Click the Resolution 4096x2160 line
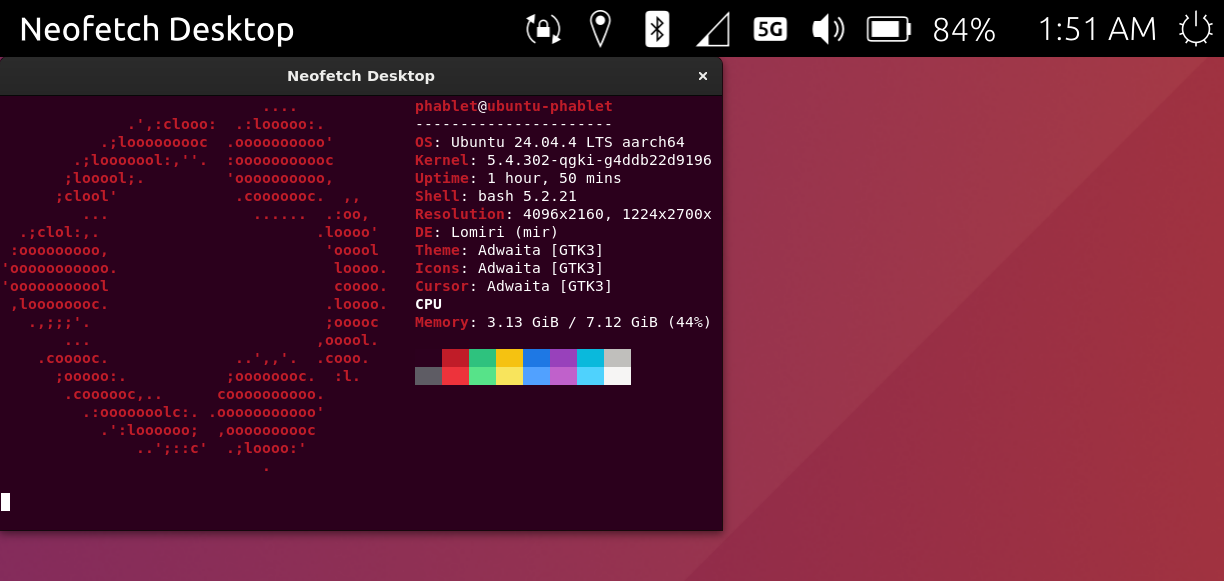Viewport: 1224px width, 581px height. [x=563, y=214]
